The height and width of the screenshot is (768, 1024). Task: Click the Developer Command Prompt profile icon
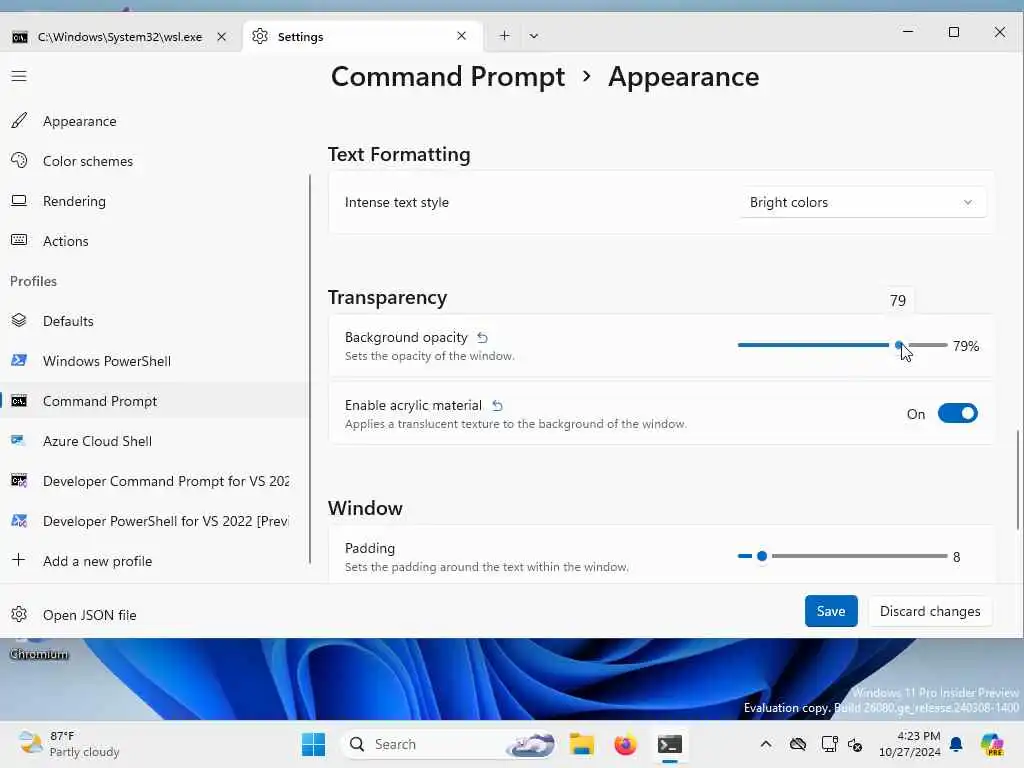19,481
